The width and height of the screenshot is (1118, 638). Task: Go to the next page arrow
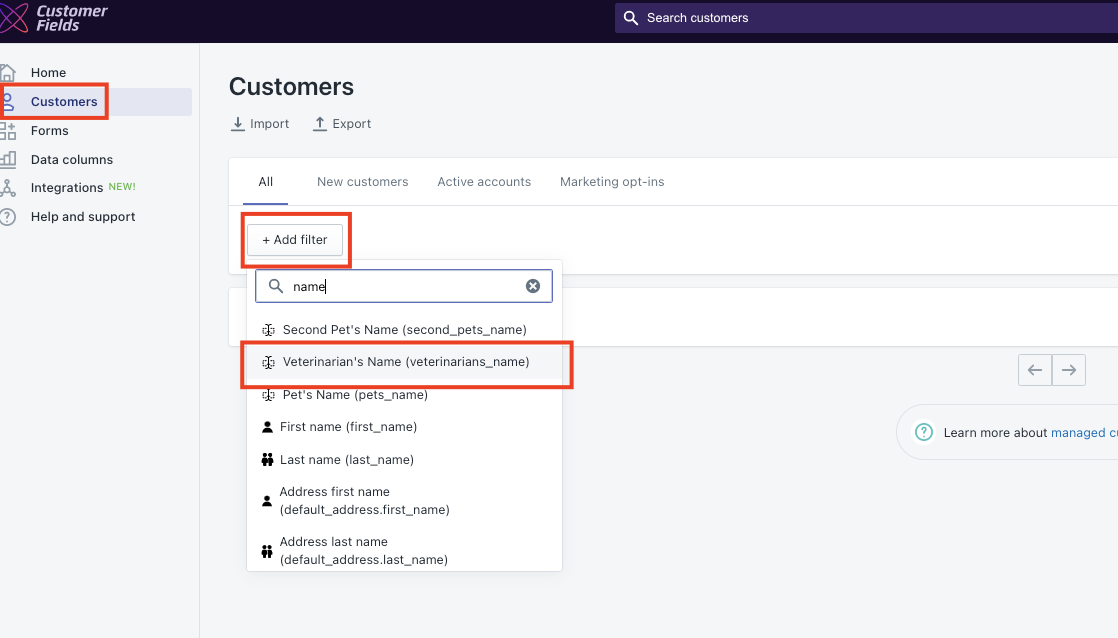(1069, 370)
